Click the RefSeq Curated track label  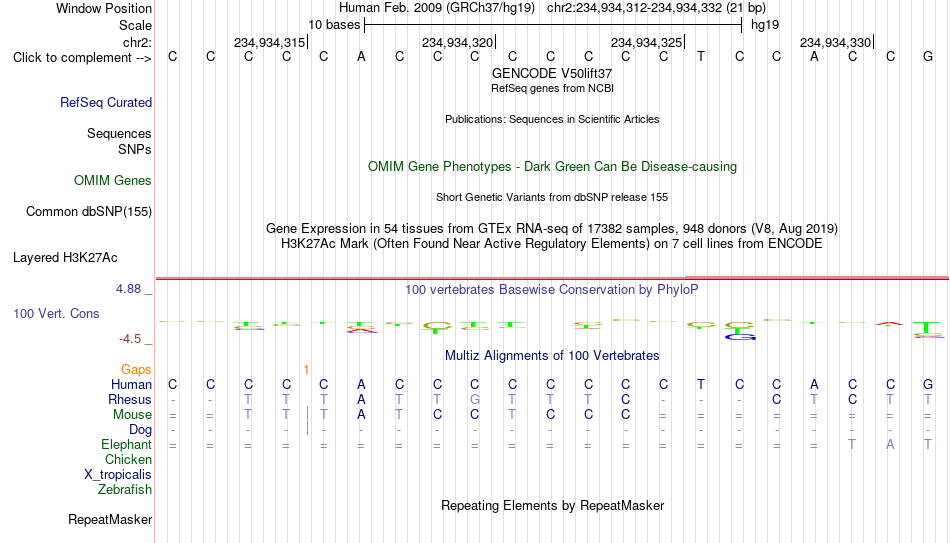pos(105,102)
